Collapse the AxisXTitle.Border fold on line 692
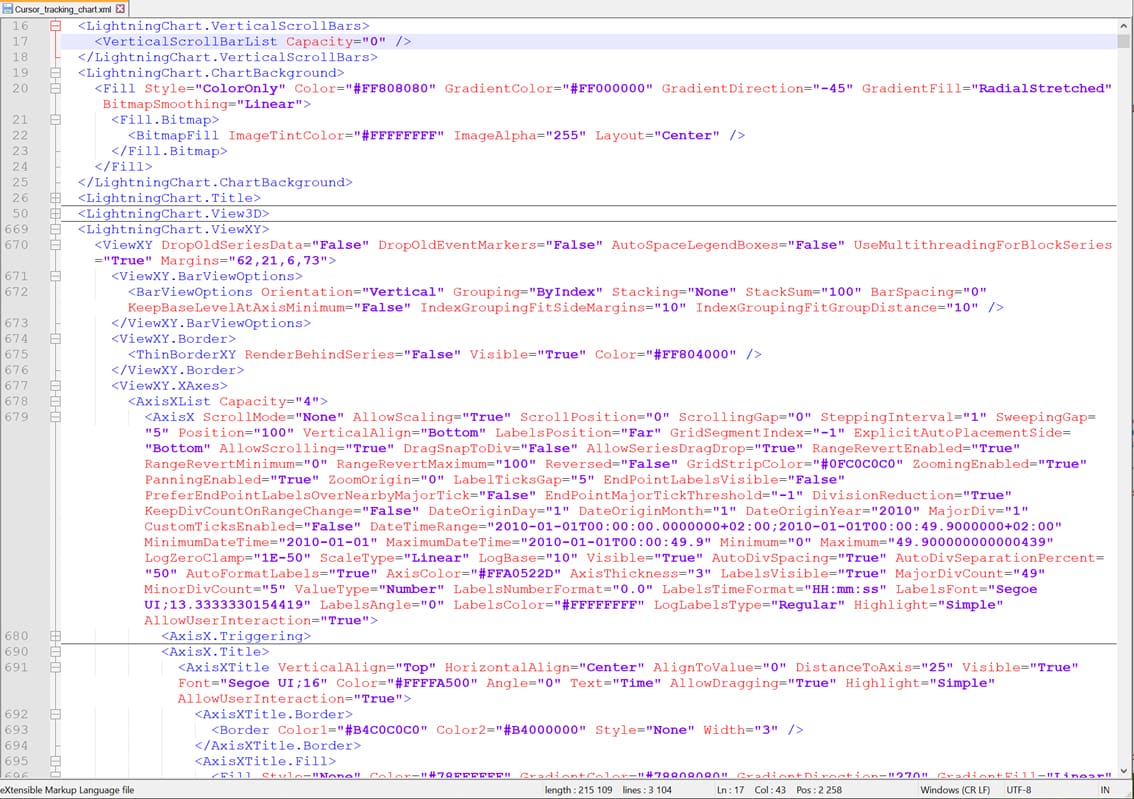1134x799 pixels. [x=55, y=715]
